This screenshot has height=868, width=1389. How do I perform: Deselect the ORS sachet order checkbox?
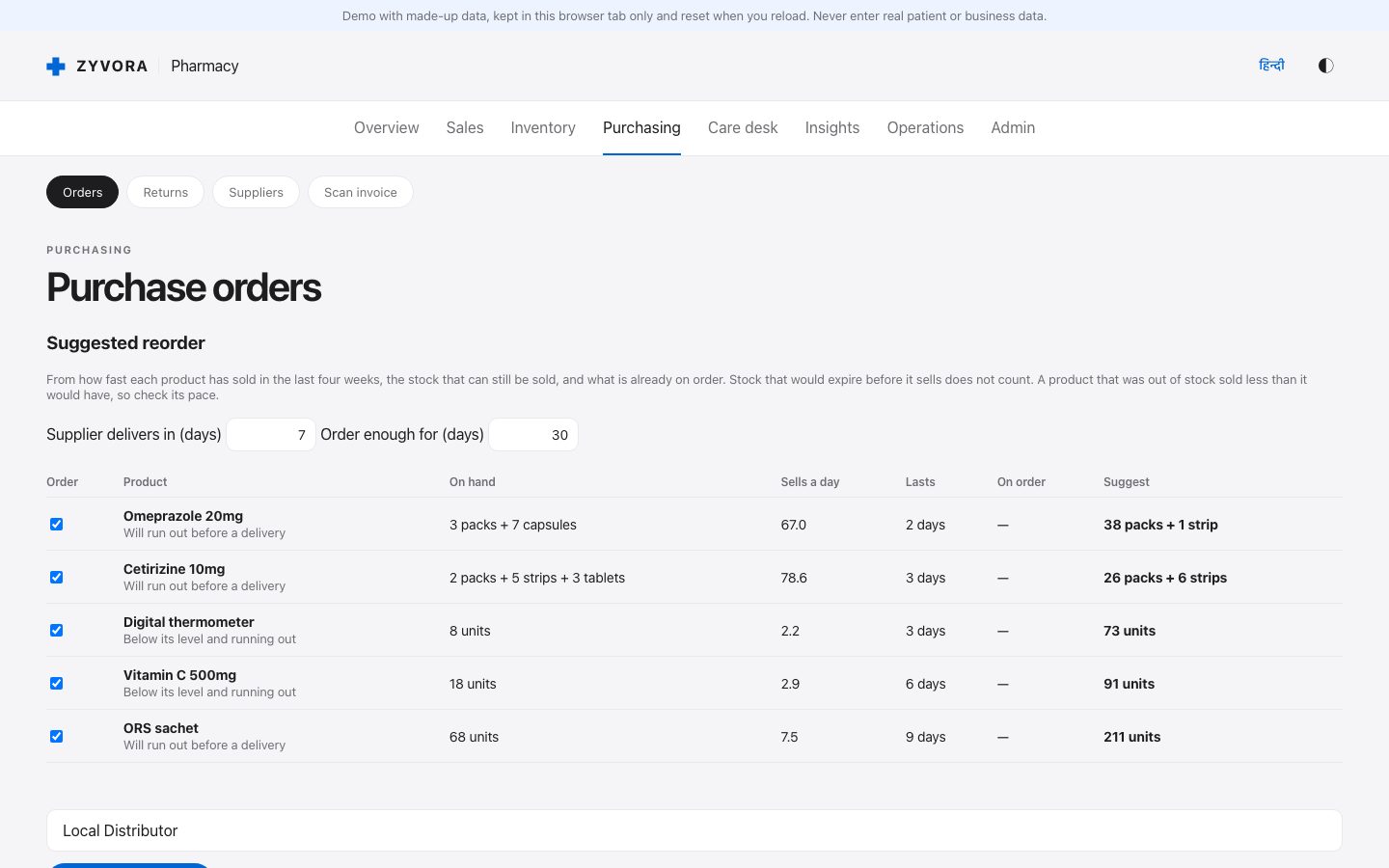click(56, 736)
